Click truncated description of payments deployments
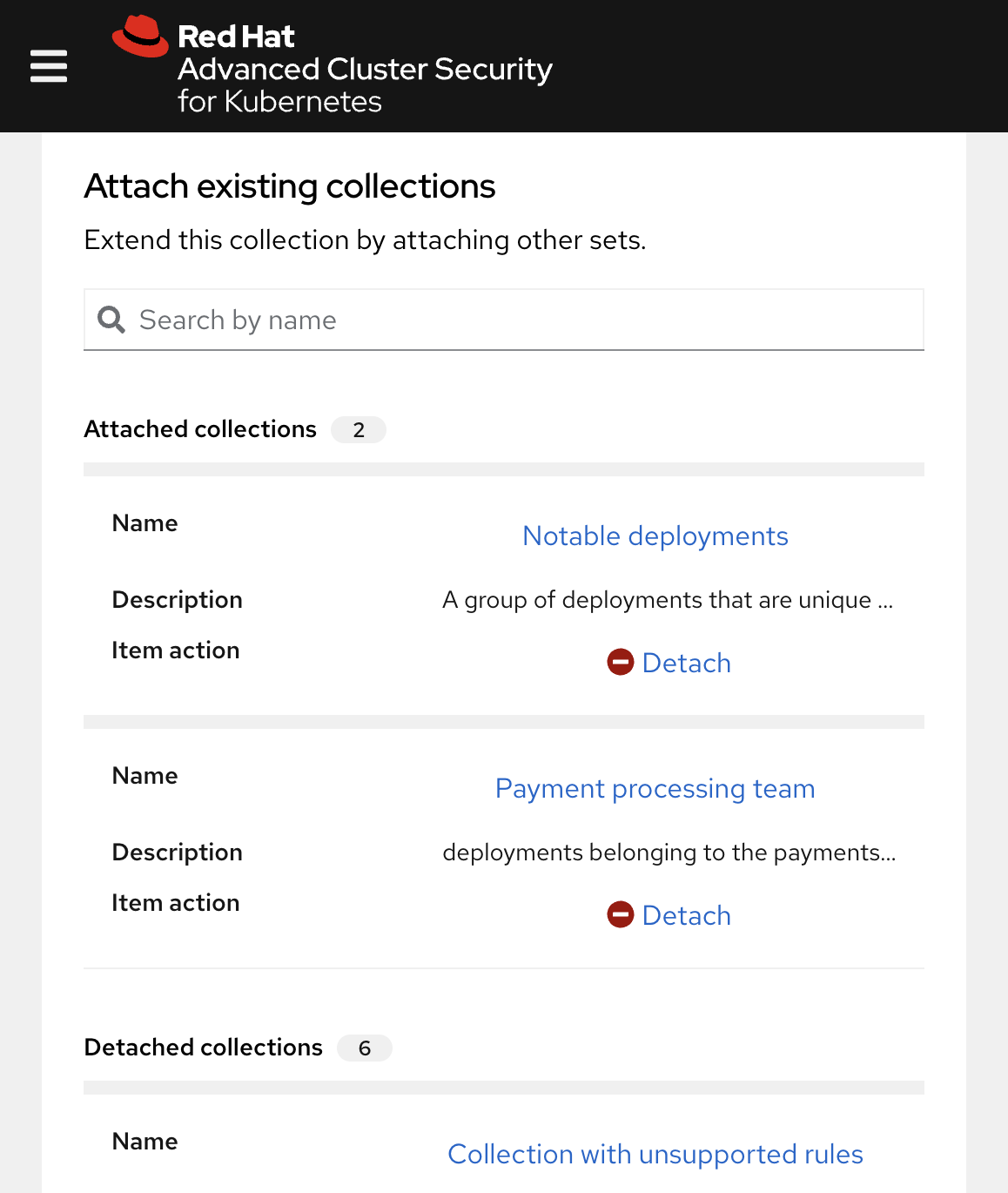This screenshot has height=1193, width=1008. coord(669,853)
